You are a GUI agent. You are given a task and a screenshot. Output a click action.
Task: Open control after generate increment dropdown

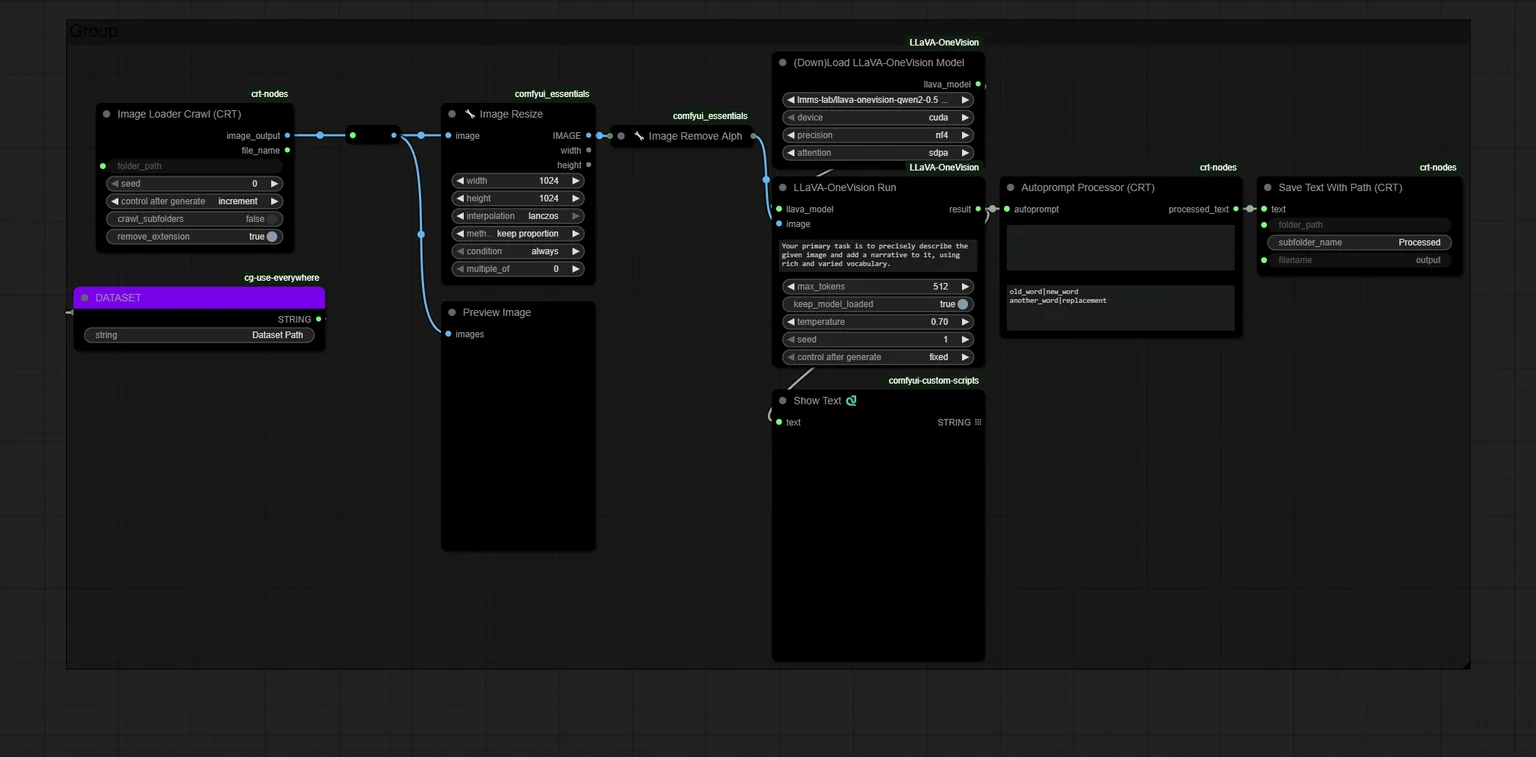(195, 201)
